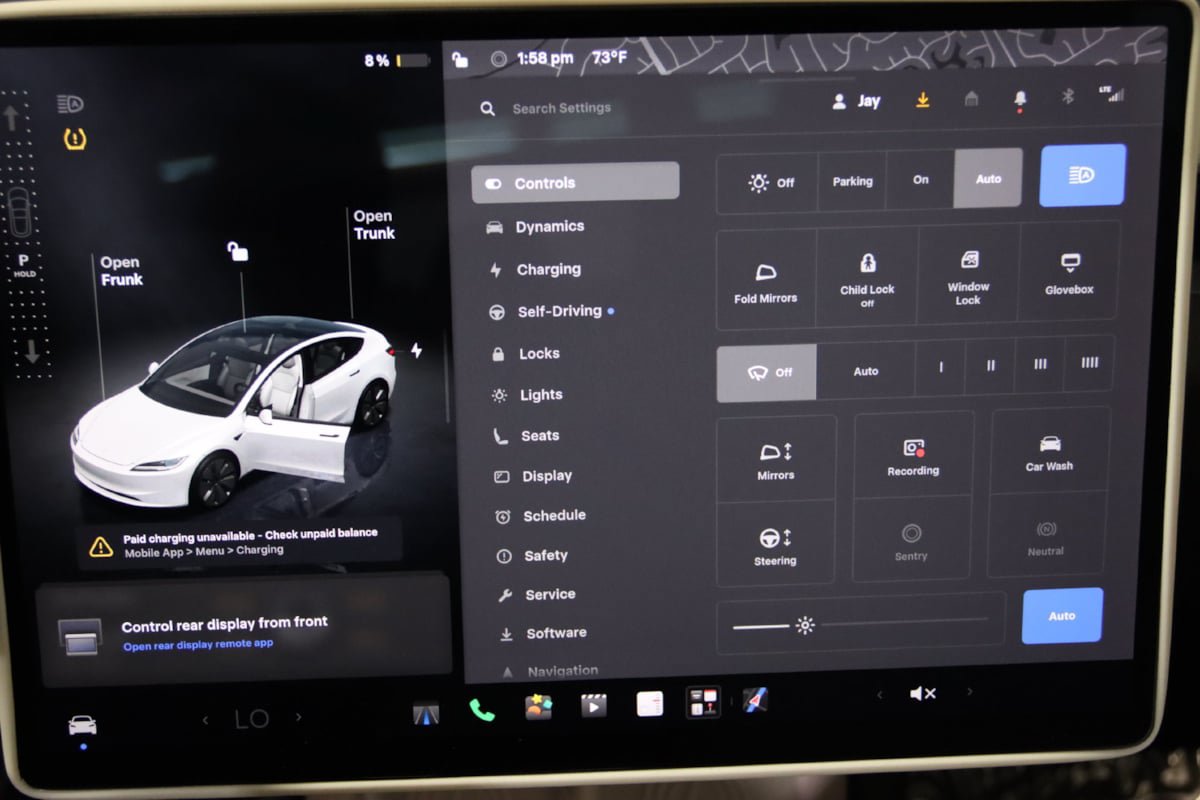Viewport: 1200px width, 800px height.
Task: Set wiper speed II
Action: 990,366
